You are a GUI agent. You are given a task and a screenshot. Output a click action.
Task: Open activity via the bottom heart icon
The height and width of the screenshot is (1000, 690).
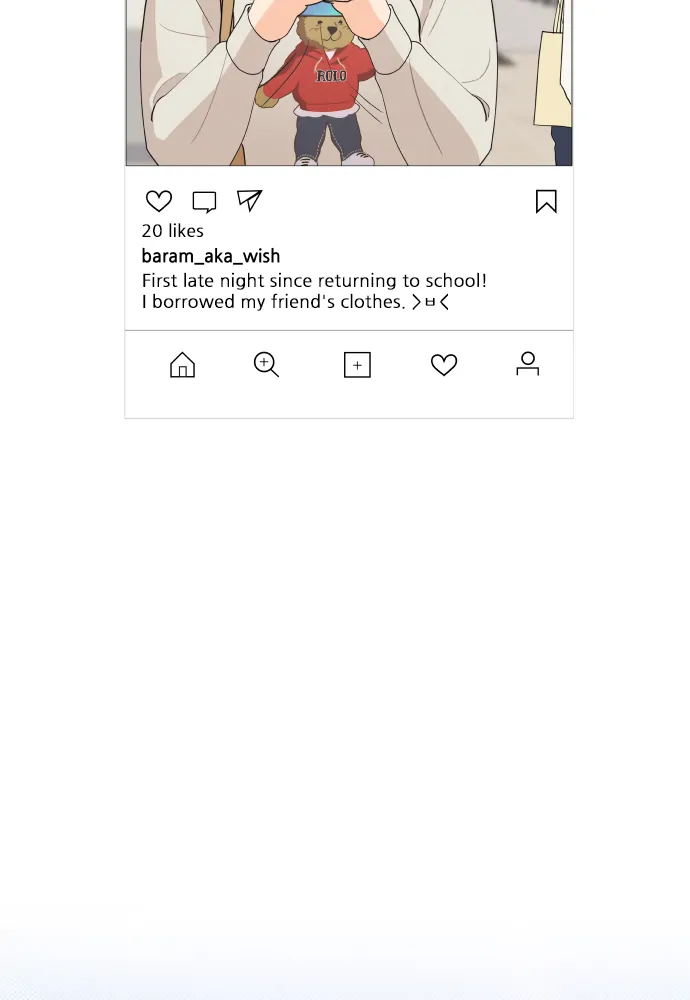(444, 365)
